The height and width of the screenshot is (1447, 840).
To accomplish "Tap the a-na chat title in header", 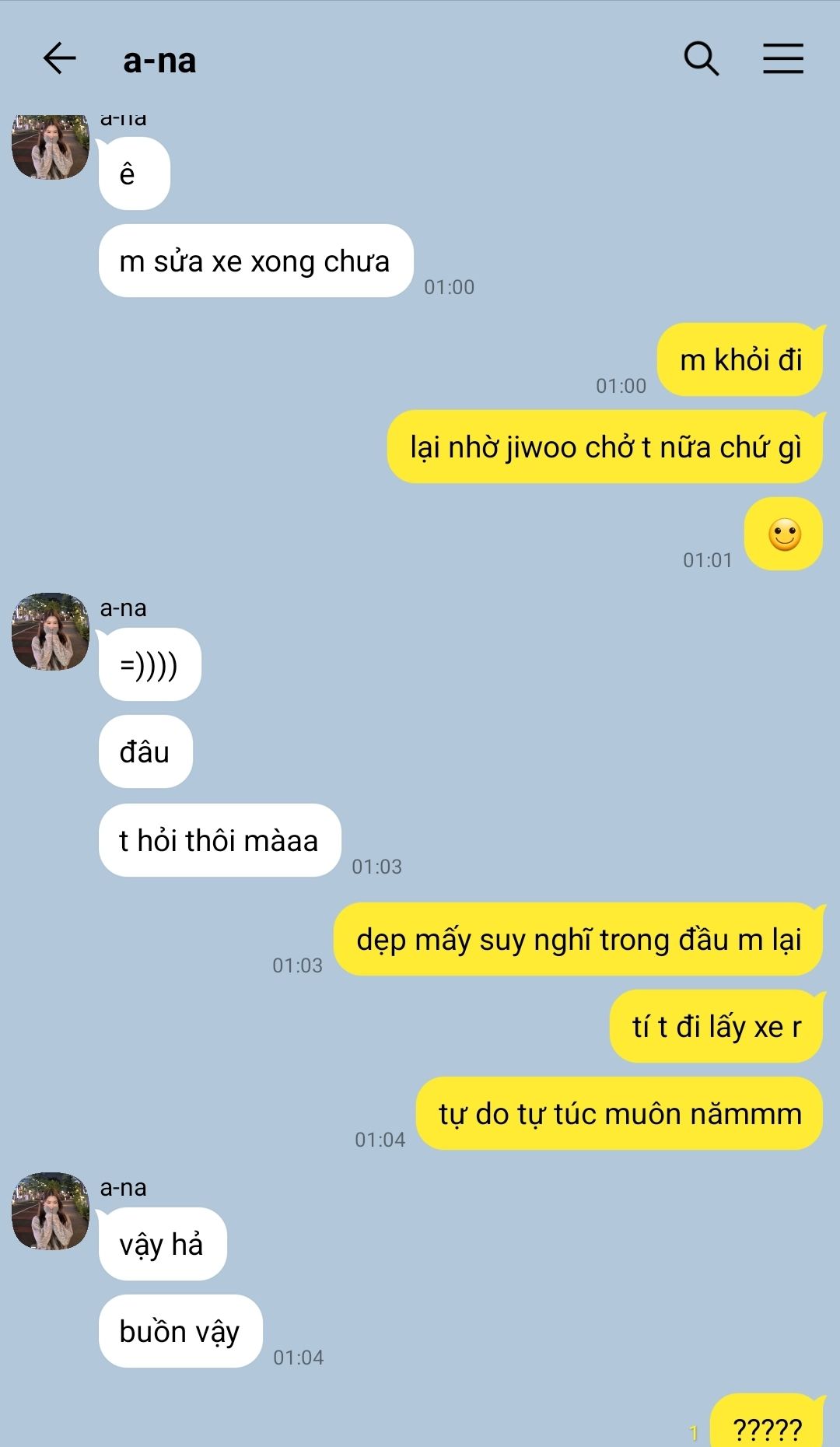I will (159, 60).
